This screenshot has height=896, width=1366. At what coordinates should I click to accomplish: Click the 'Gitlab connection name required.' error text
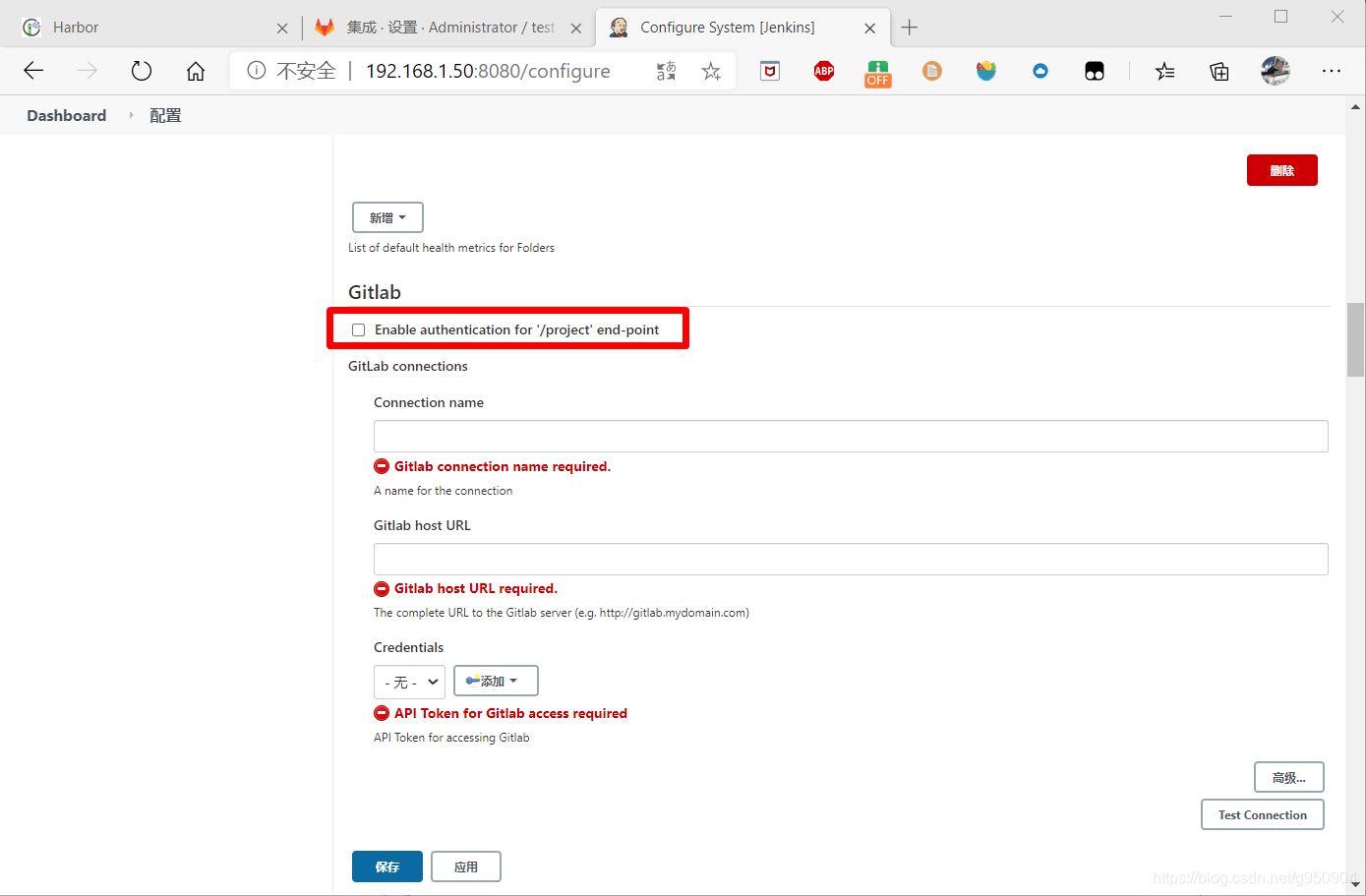tap(503, 466)
